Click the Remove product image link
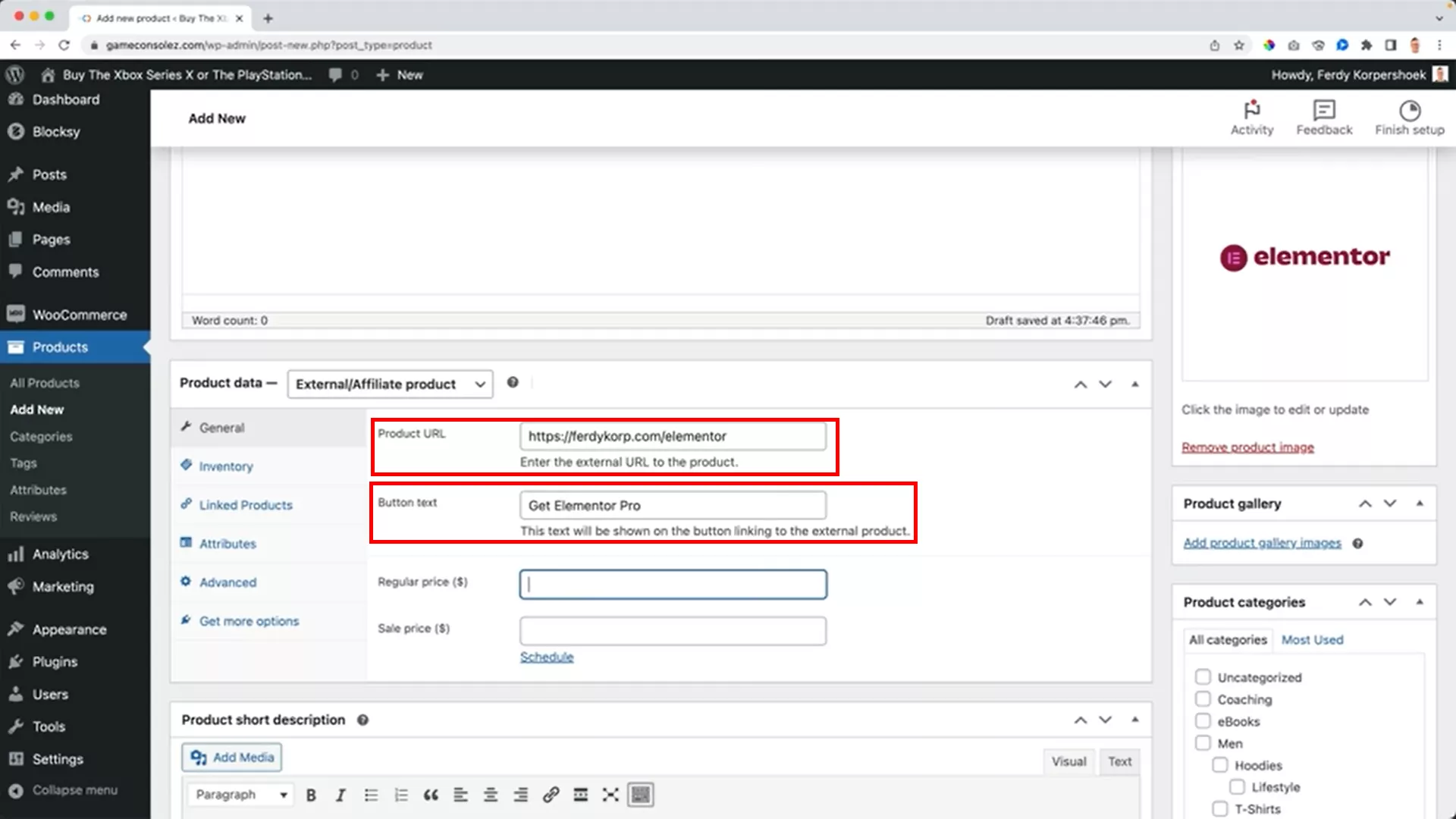 coord(1247,447)
